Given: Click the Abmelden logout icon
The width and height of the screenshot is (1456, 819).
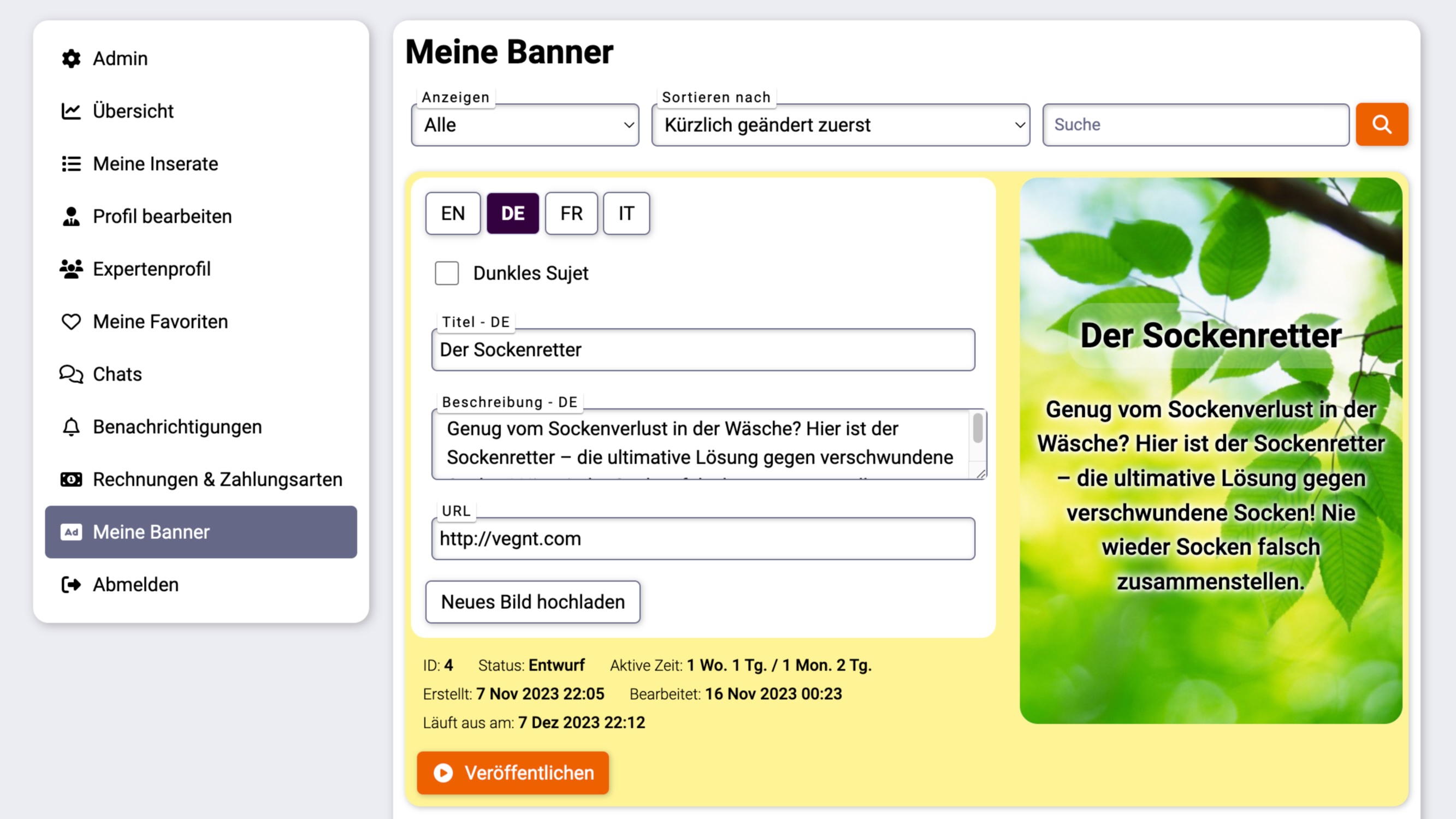Looking at the screenshot, I should pyautogui.click(x=71, y=584).
